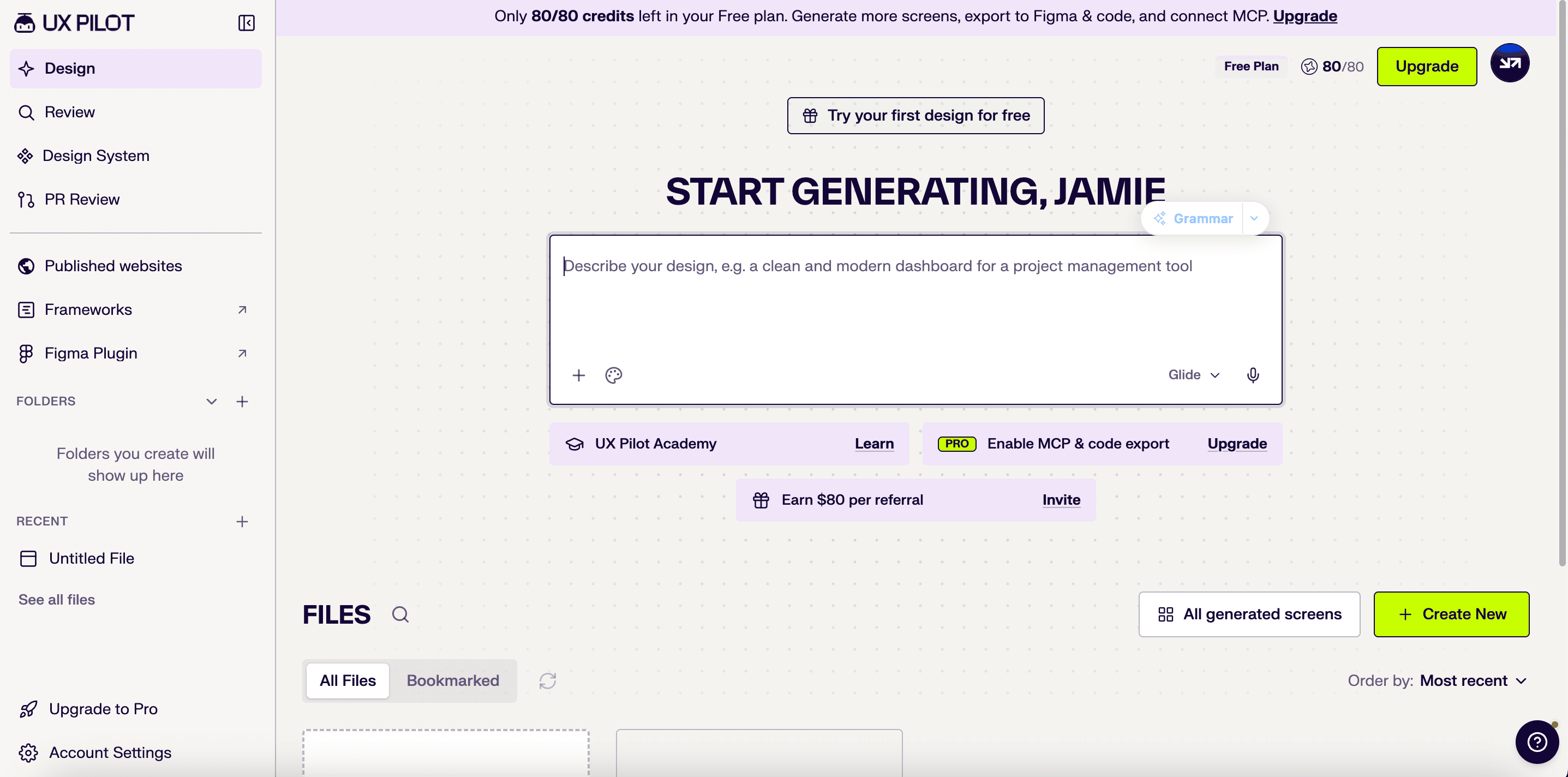
Task: Click the credits coin icon
Action: [x=1309, y=67]
